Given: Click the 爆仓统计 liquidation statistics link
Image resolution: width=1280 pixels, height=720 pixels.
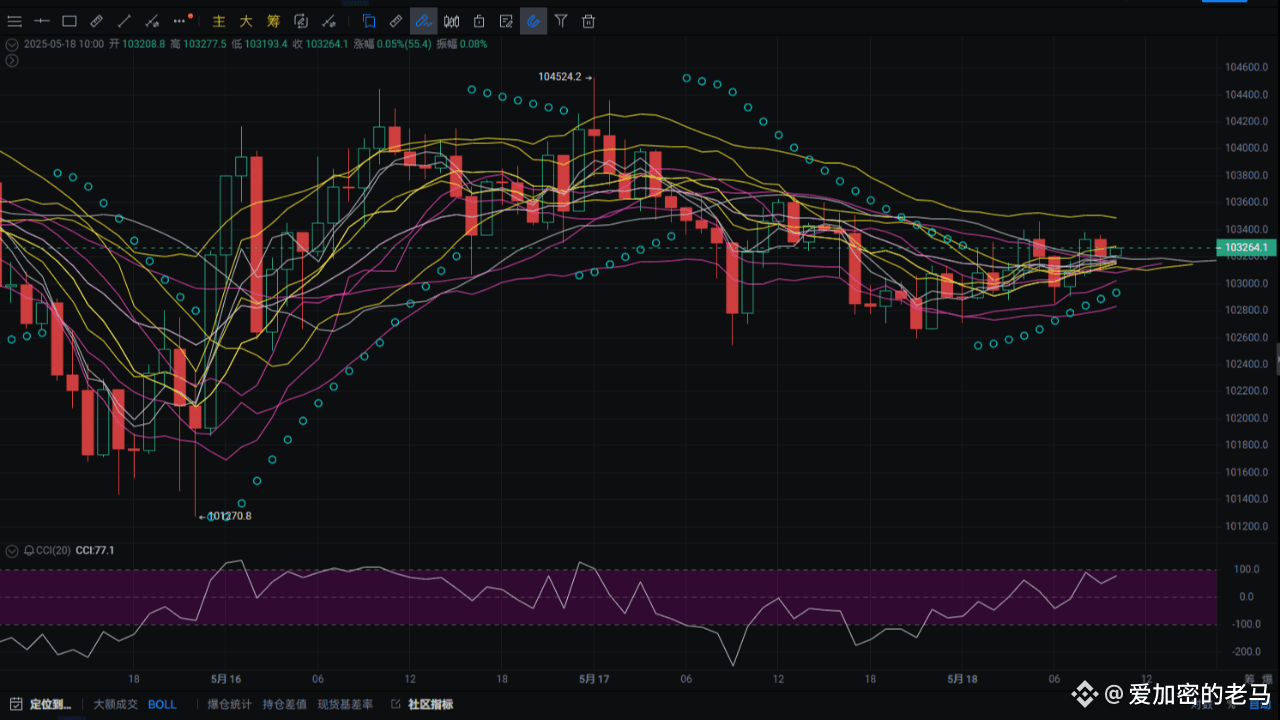Looking at the screenshot, I should [227, 704].
